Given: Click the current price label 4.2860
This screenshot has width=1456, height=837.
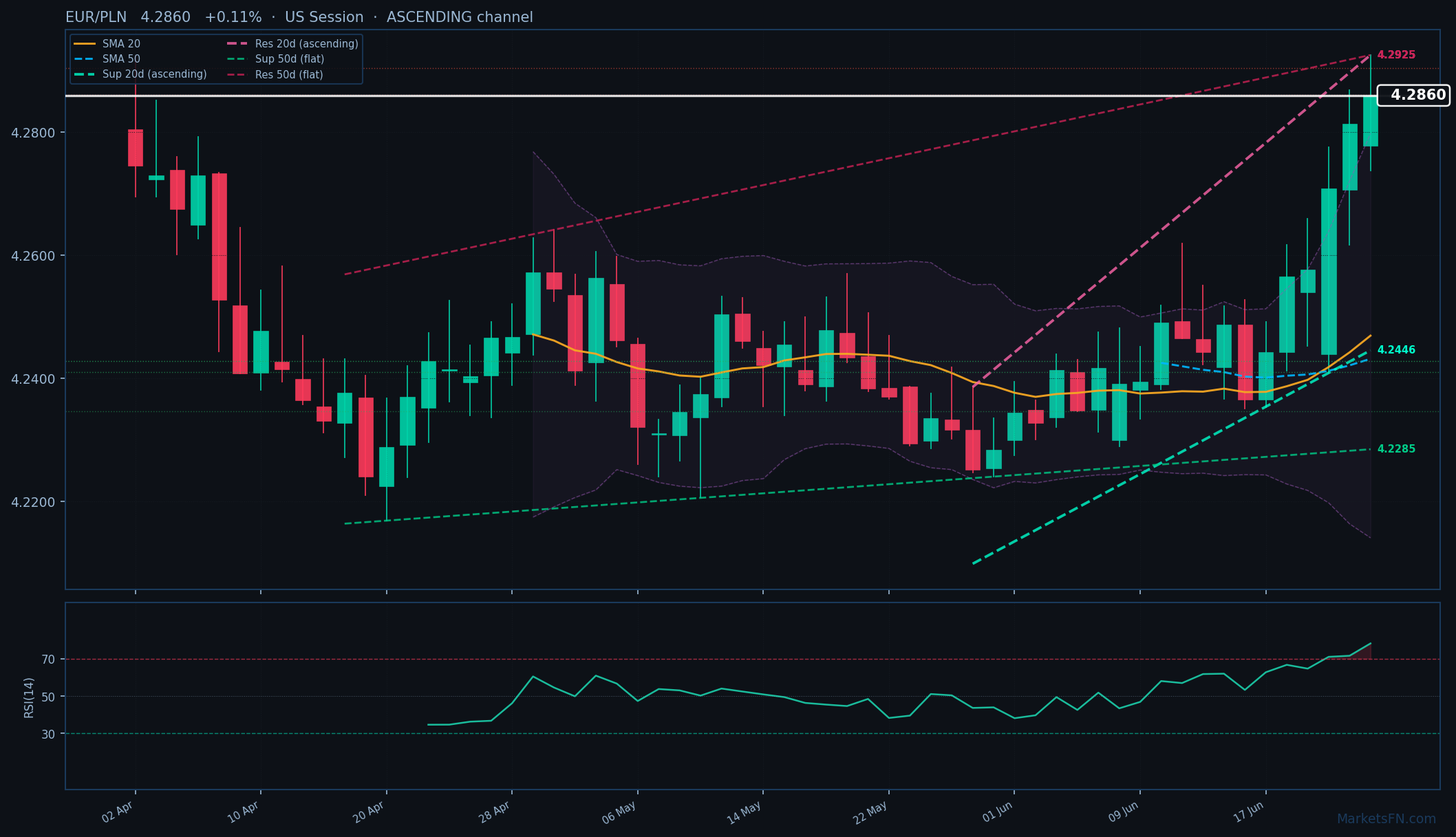Looking at the screenshot, I should (1414, 95).
